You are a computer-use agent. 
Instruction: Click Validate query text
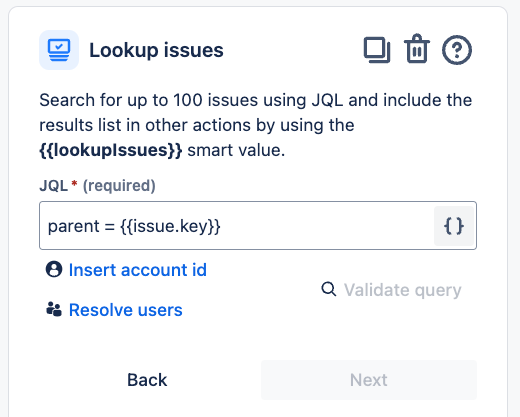click(403, 290)
